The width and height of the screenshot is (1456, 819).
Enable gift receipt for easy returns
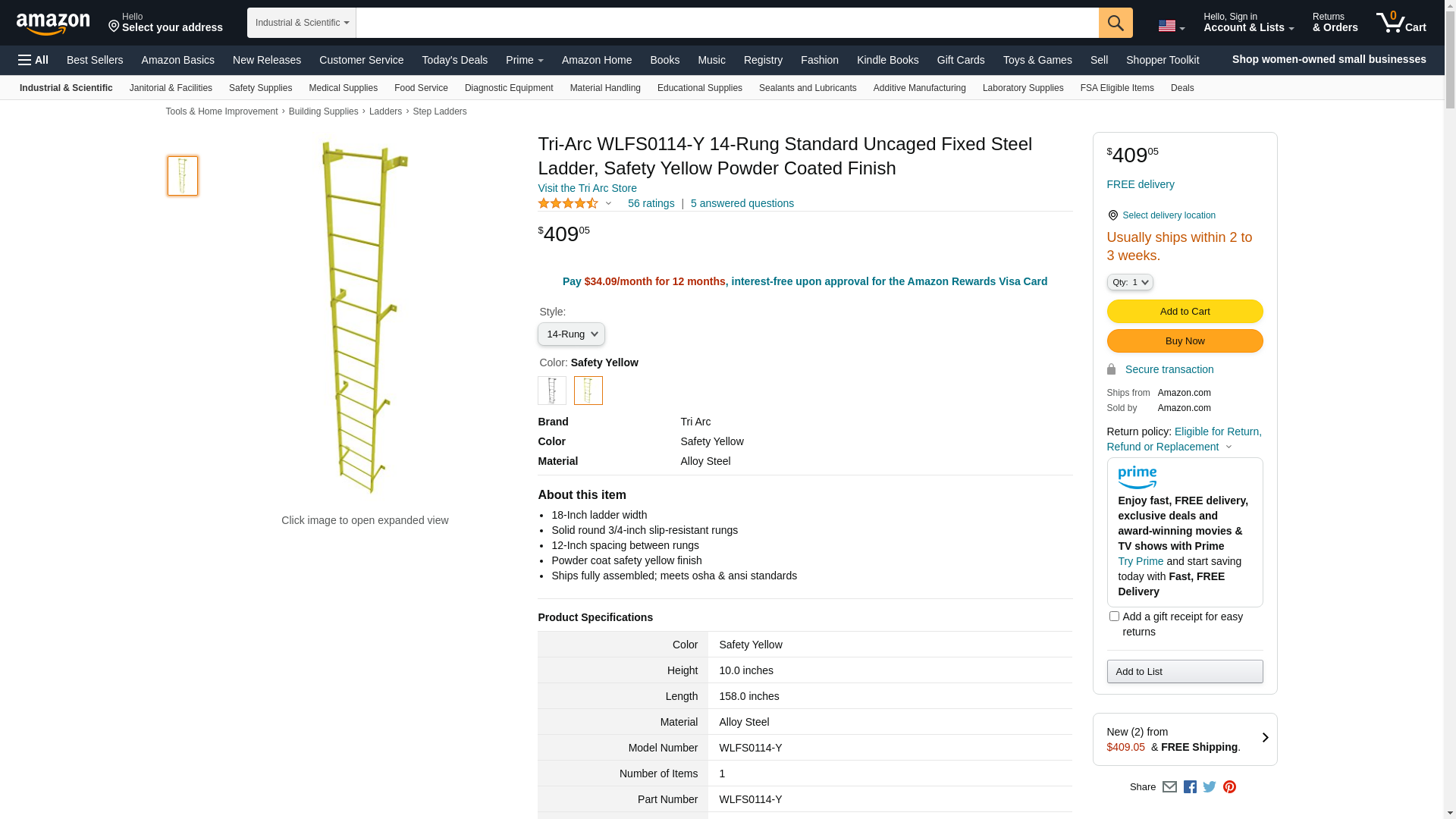[x=1114, y=617]
